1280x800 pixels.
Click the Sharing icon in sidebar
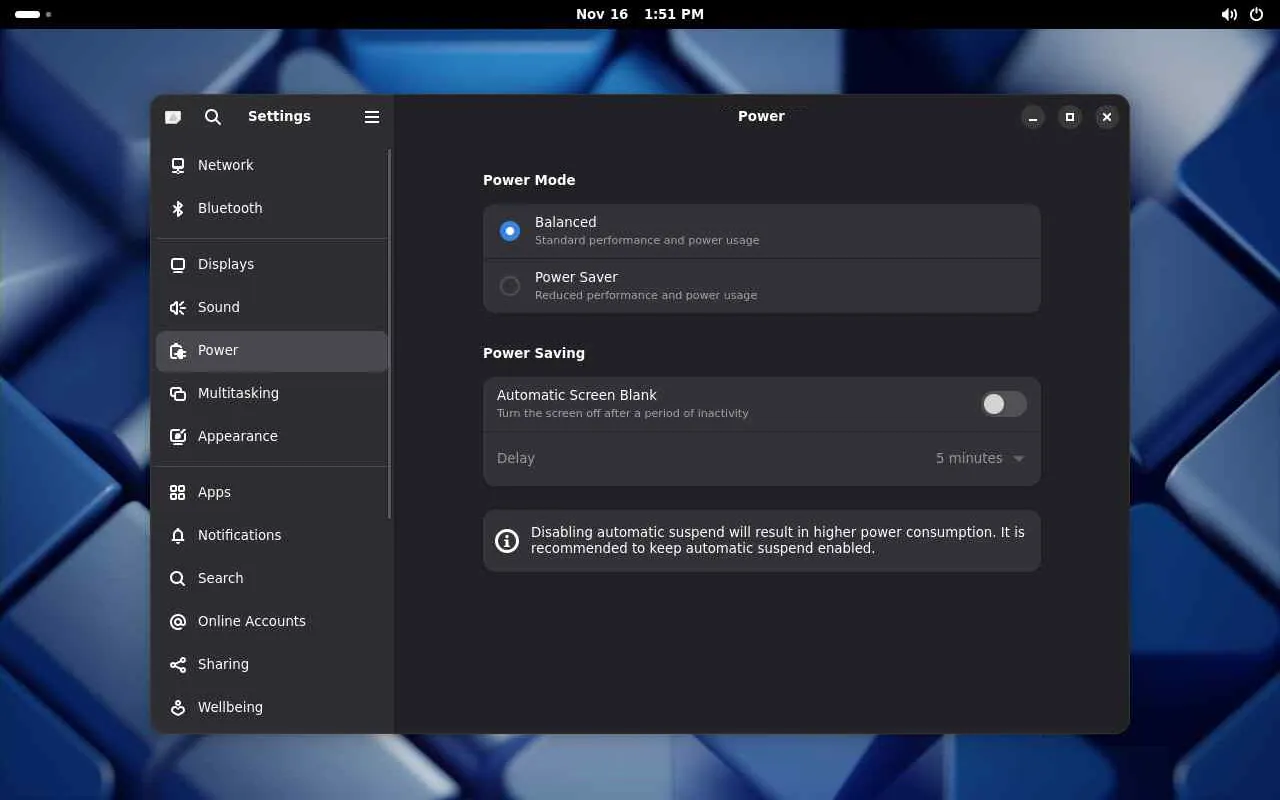tap(178, 664)
